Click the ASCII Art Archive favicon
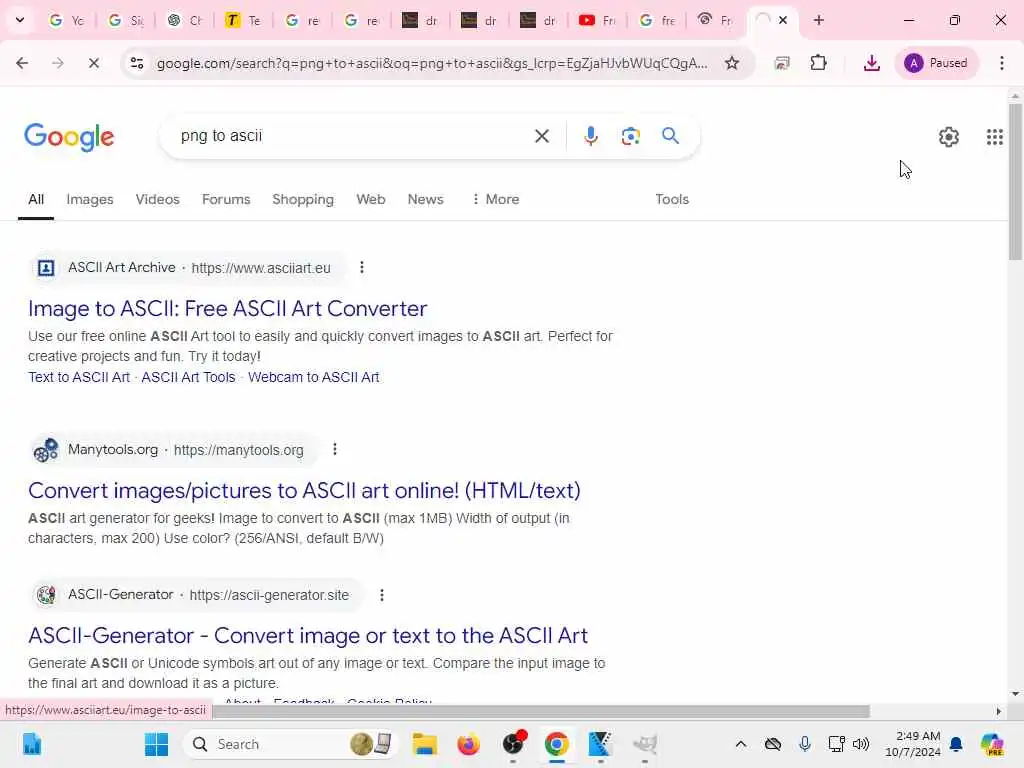The image size is (1024, 768). coord(46,268)
